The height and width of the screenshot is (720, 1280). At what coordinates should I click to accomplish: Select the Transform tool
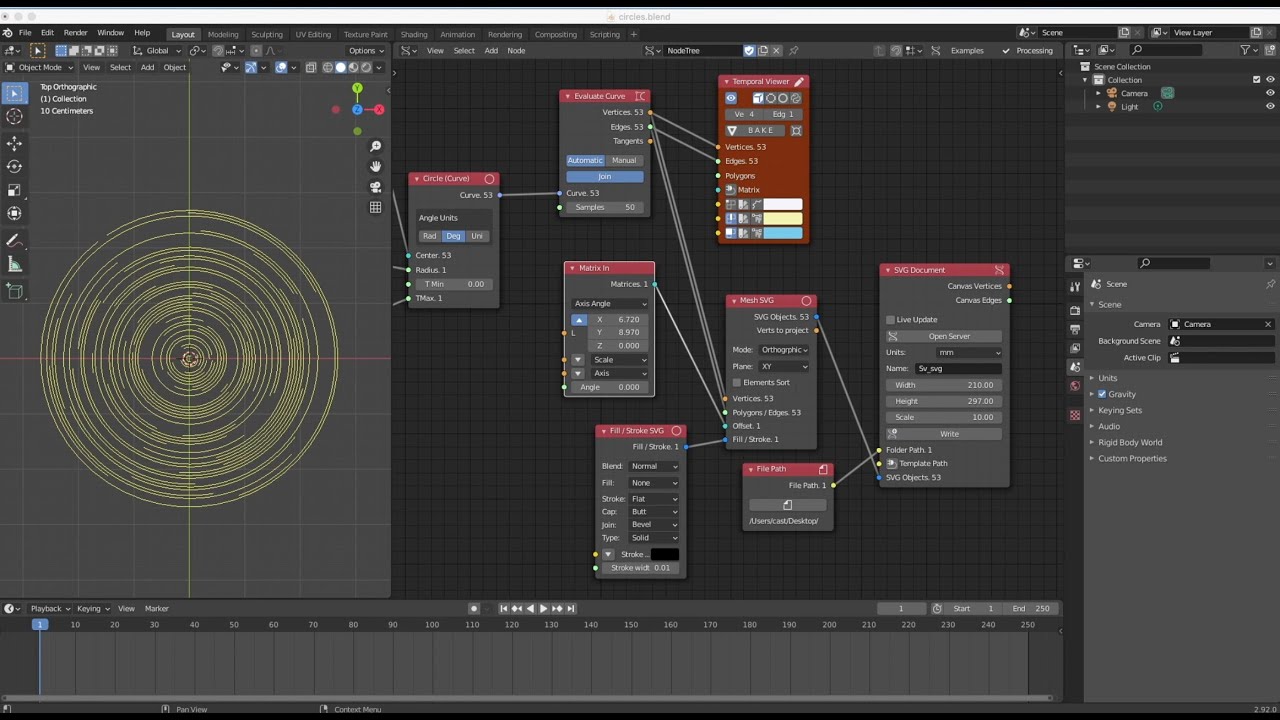click(14, 213)
